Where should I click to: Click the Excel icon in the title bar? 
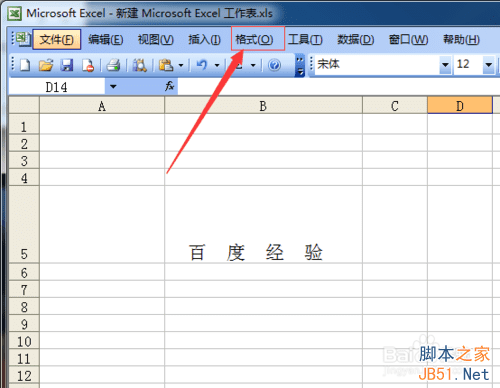[15, 13]
